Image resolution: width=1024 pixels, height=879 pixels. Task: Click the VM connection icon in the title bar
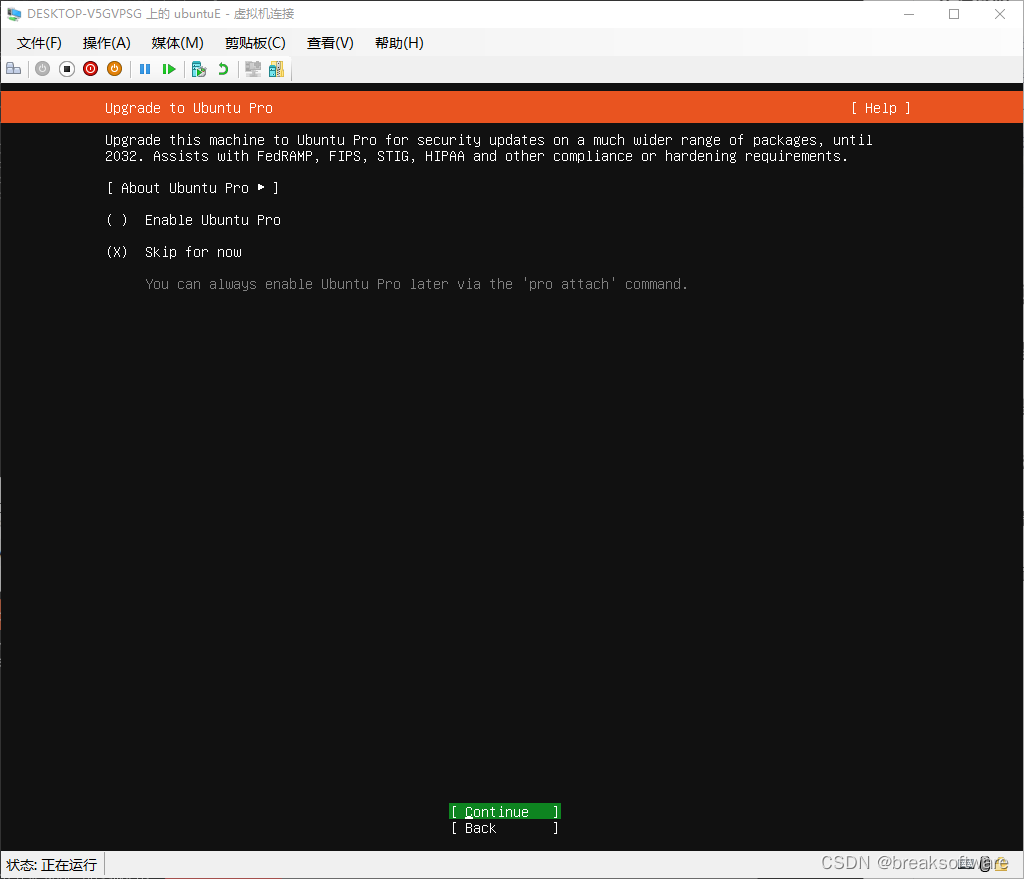14,14
